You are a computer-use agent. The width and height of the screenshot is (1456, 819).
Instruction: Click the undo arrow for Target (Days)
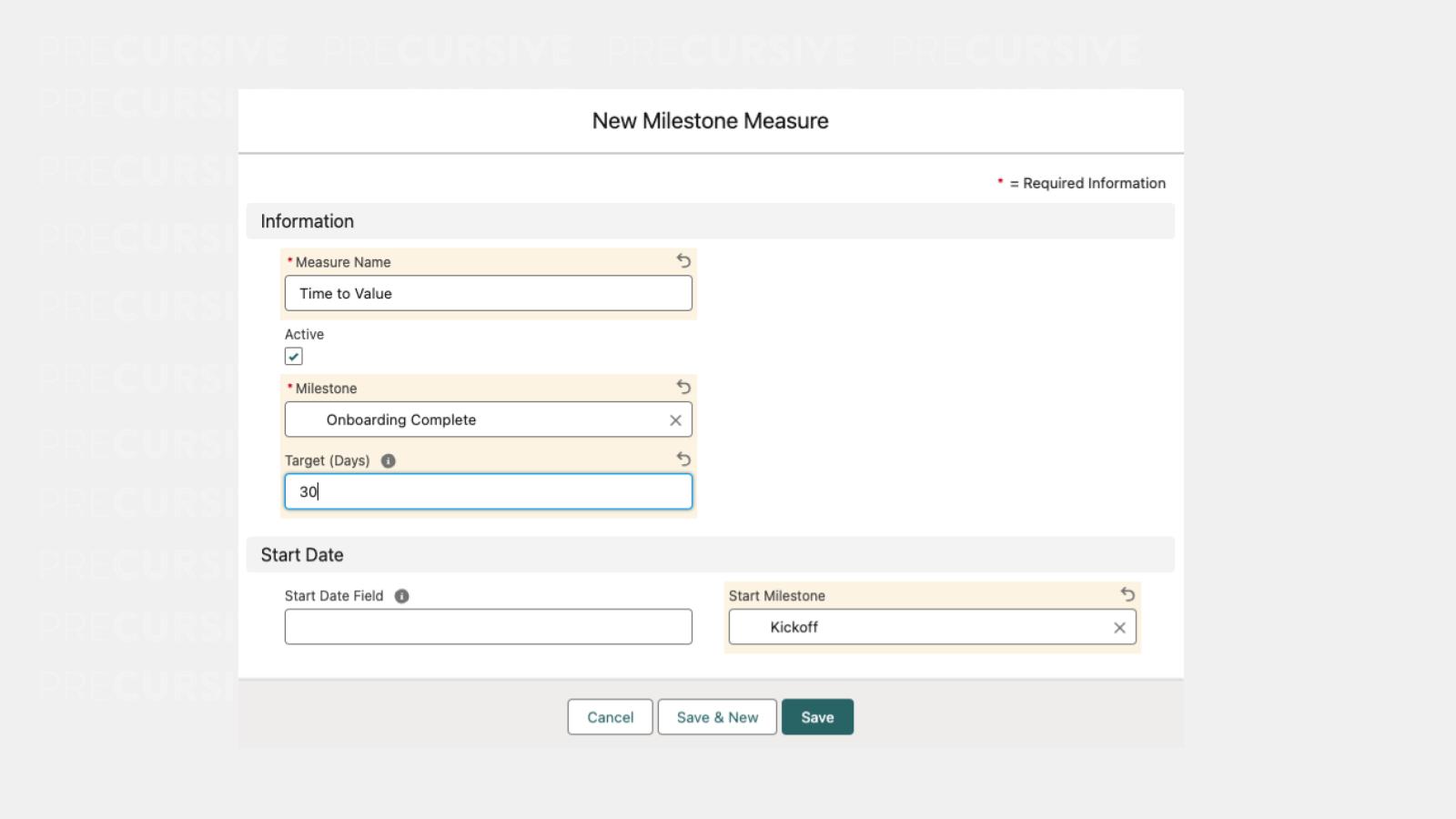pos(683,460)
